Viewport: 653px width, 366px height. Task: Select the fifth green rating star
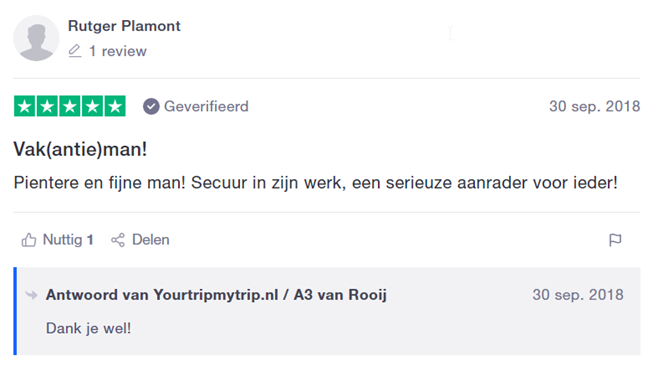[115, 106]
